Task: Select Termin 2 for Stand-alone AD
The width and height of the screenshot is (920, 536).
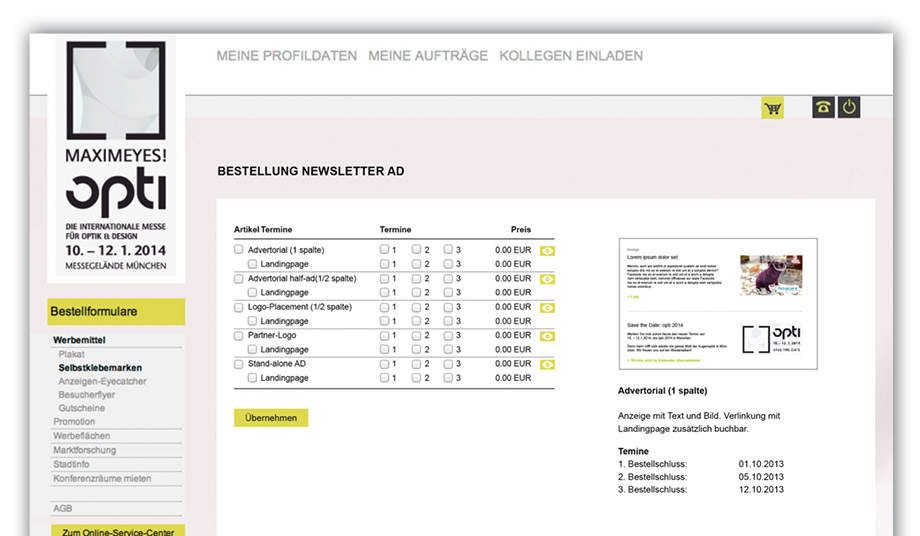Action: 417,365
